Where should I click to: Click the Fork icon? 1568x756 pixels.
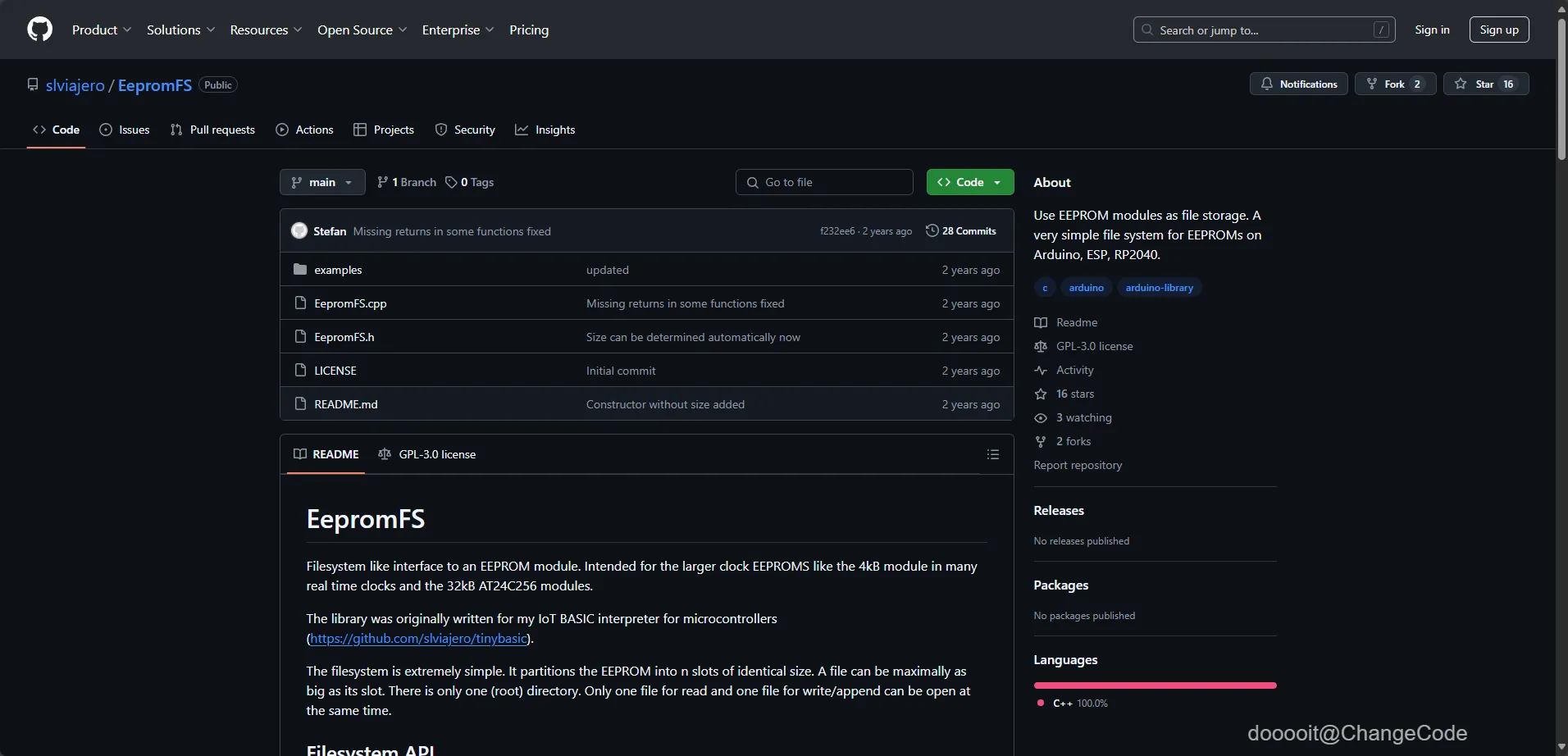click(x=1372, y=84)
